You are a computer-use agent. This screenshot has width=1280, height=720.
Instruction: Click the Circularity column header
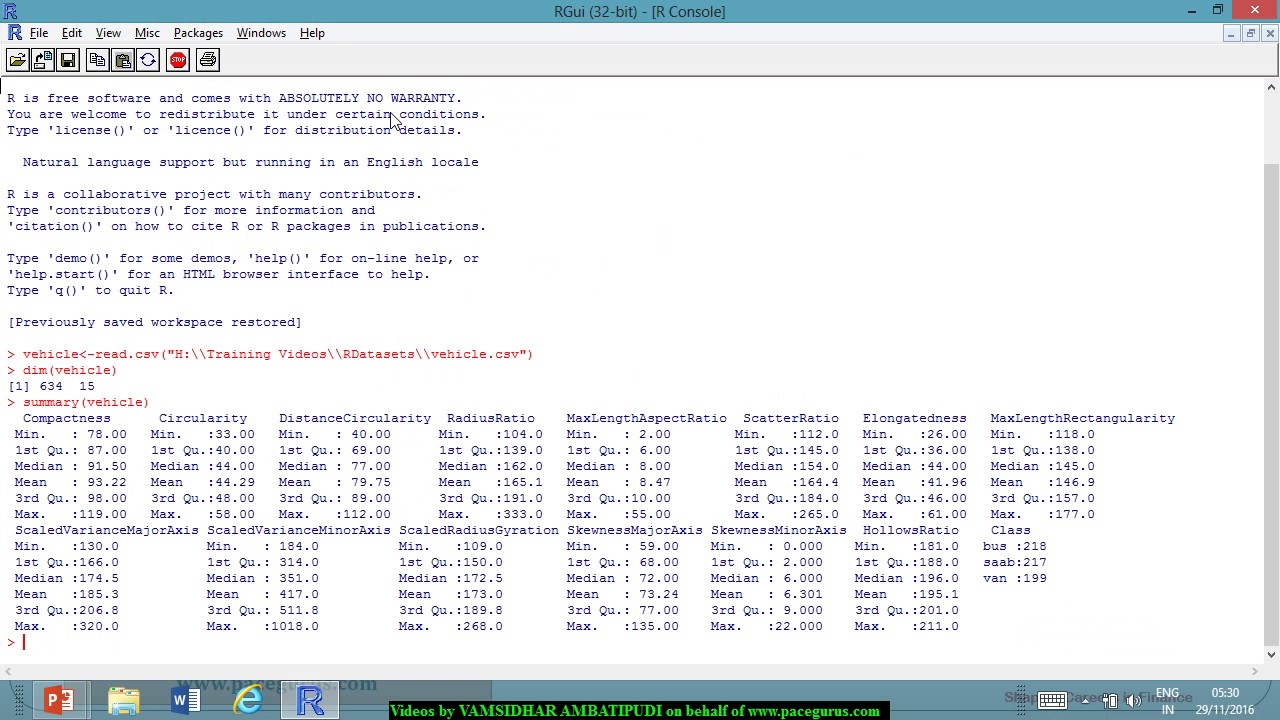tap(203, 418)
